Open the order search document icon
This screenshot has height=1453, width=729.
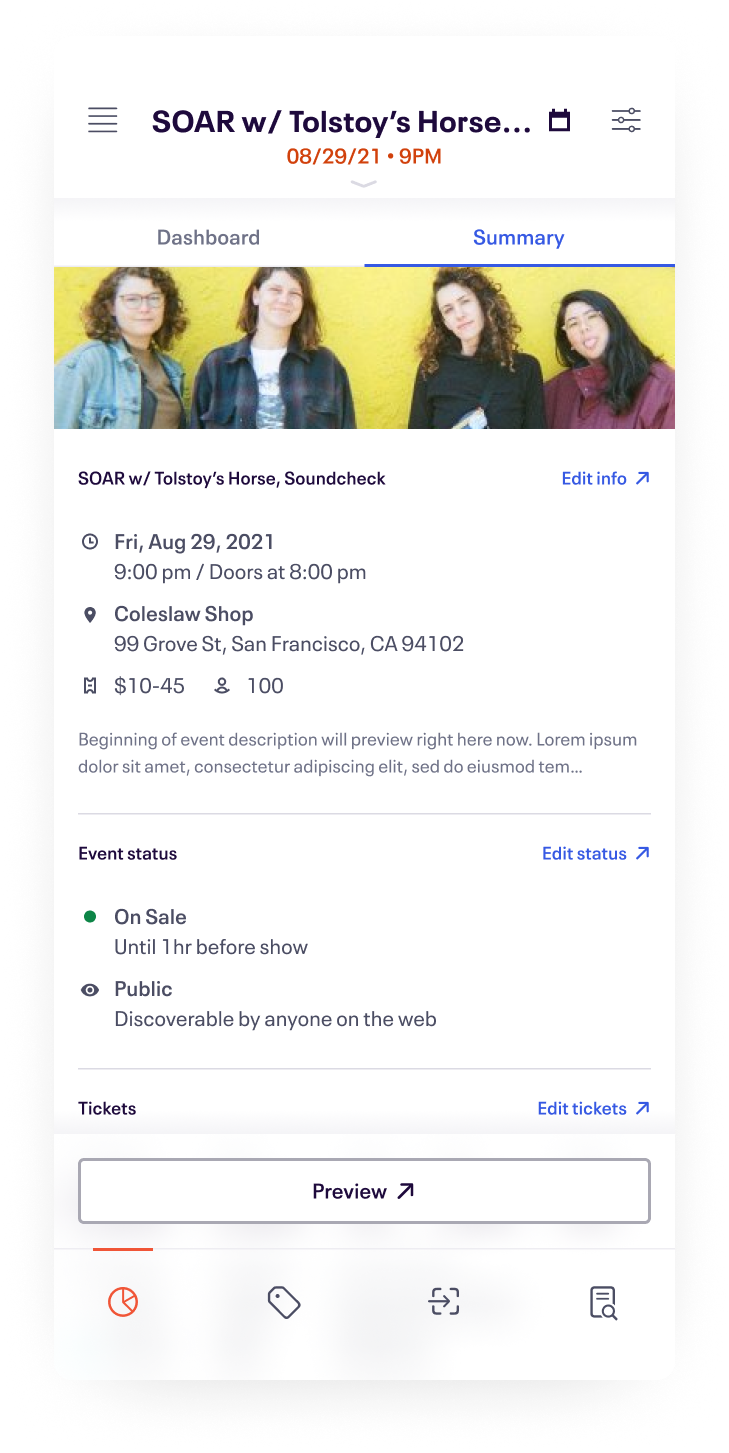point(603,1303)
